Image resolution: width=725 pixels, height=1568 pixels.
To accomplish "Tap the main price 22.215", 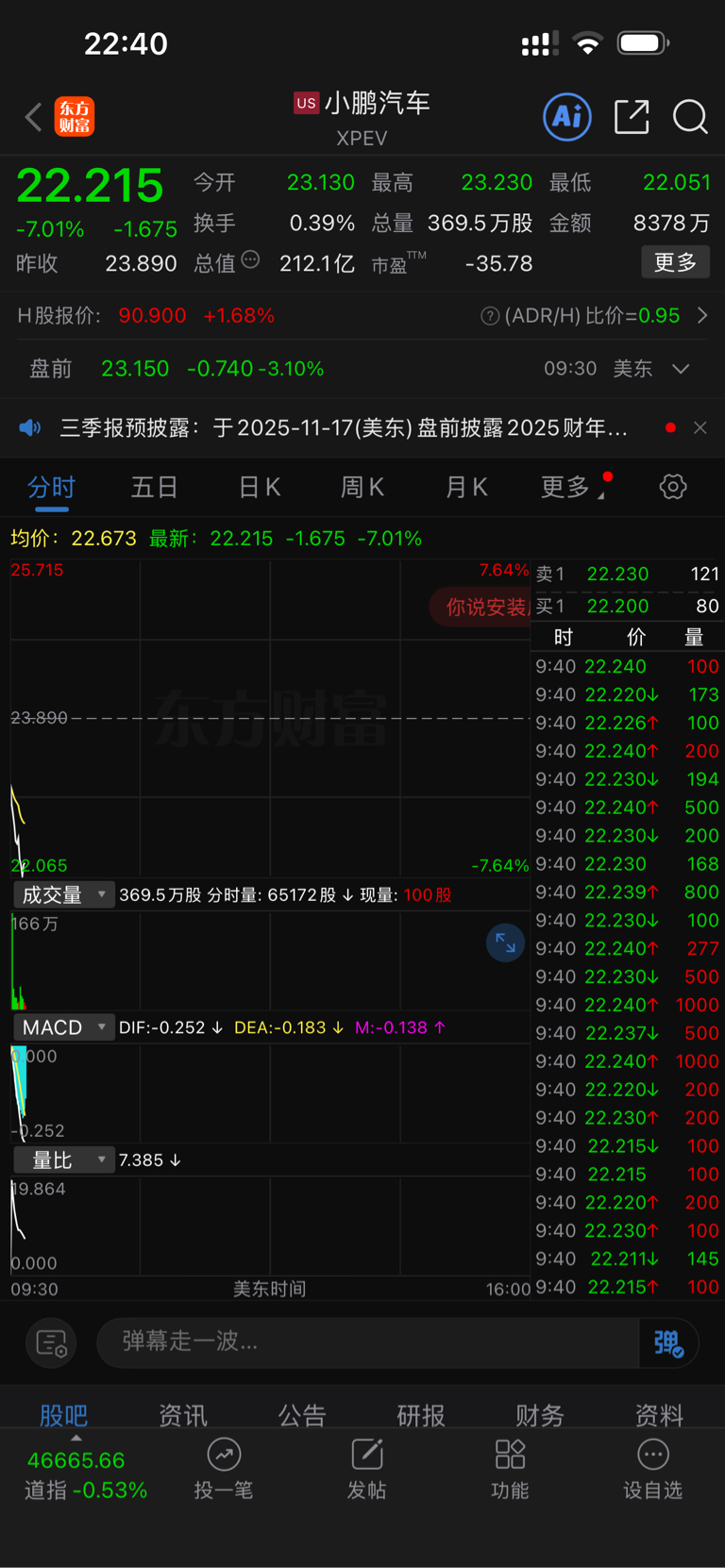I will [x=90, y=186].
